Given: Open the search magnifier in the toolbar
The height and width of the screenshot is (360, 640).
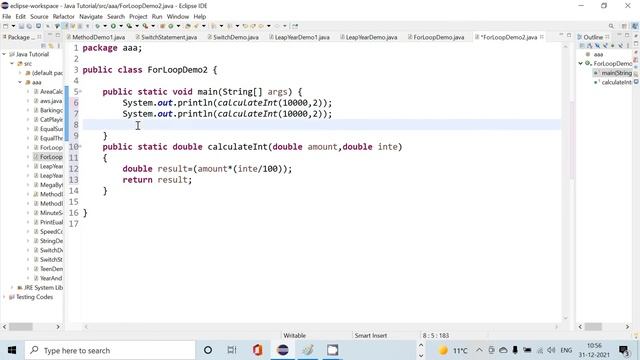Looking at the screenshot, I should coord(611,26).
